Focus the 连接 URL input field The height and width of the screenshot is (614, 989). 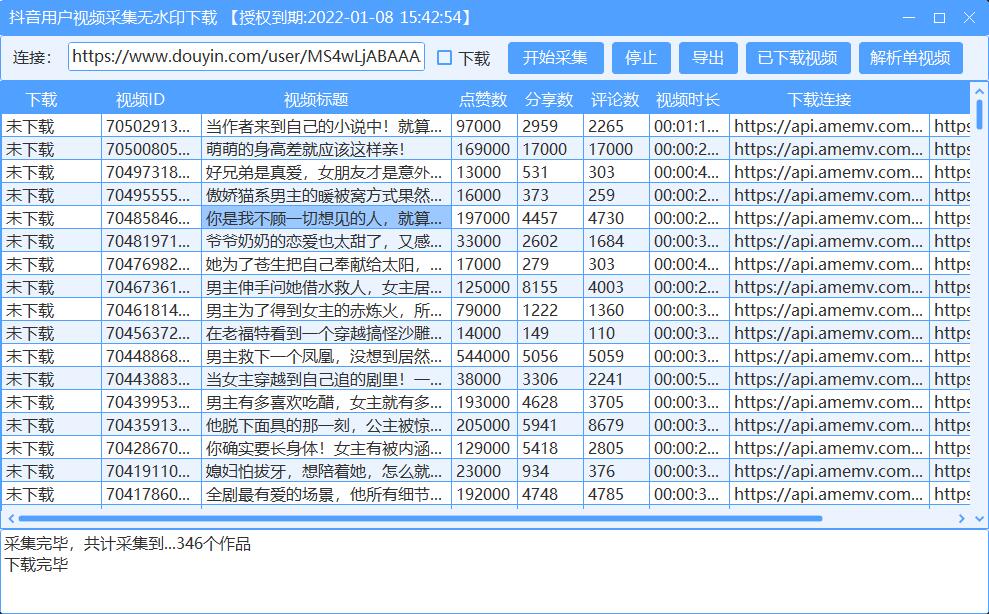coord(247,57)
